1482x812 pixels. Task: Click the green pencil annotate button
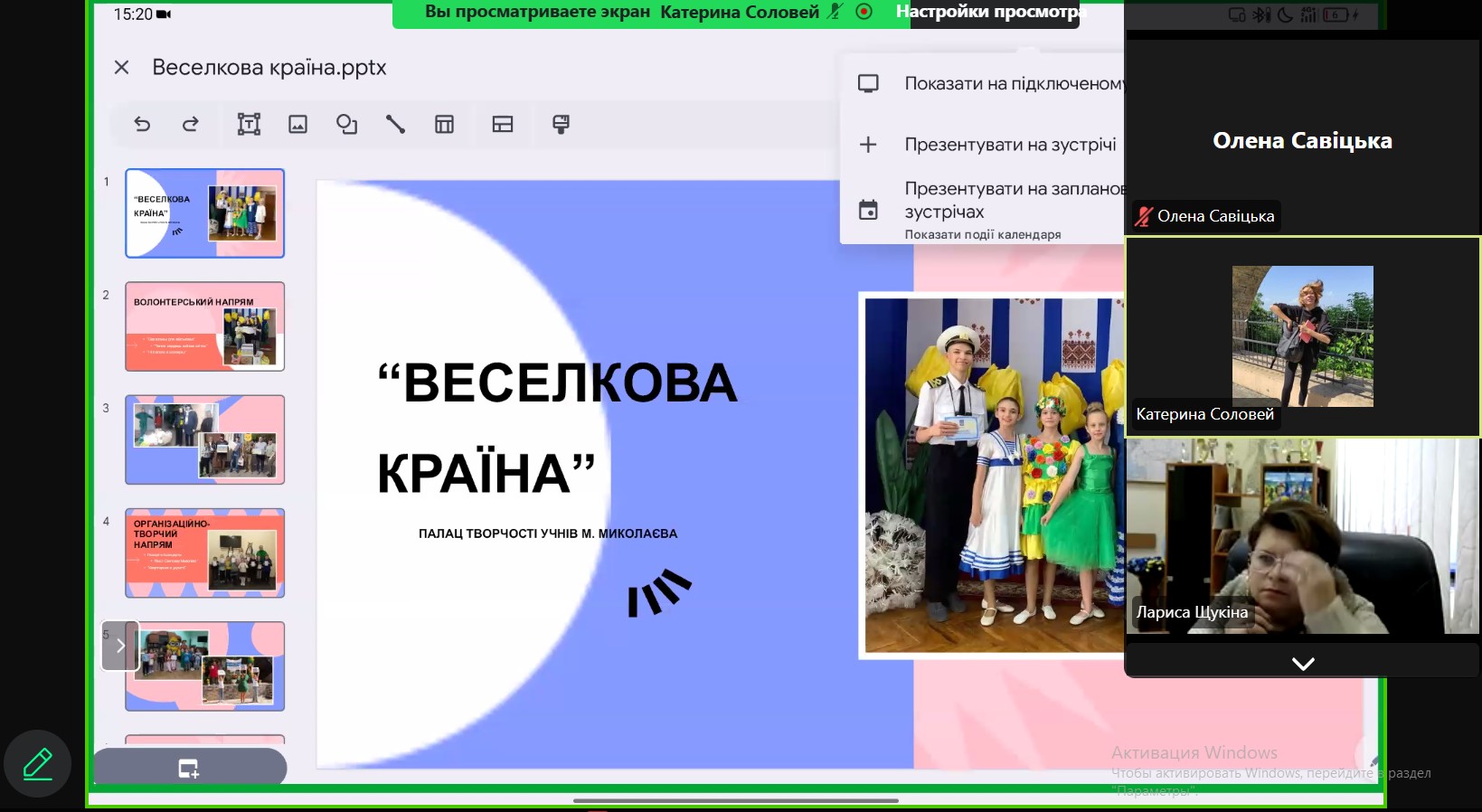[37, 764]
